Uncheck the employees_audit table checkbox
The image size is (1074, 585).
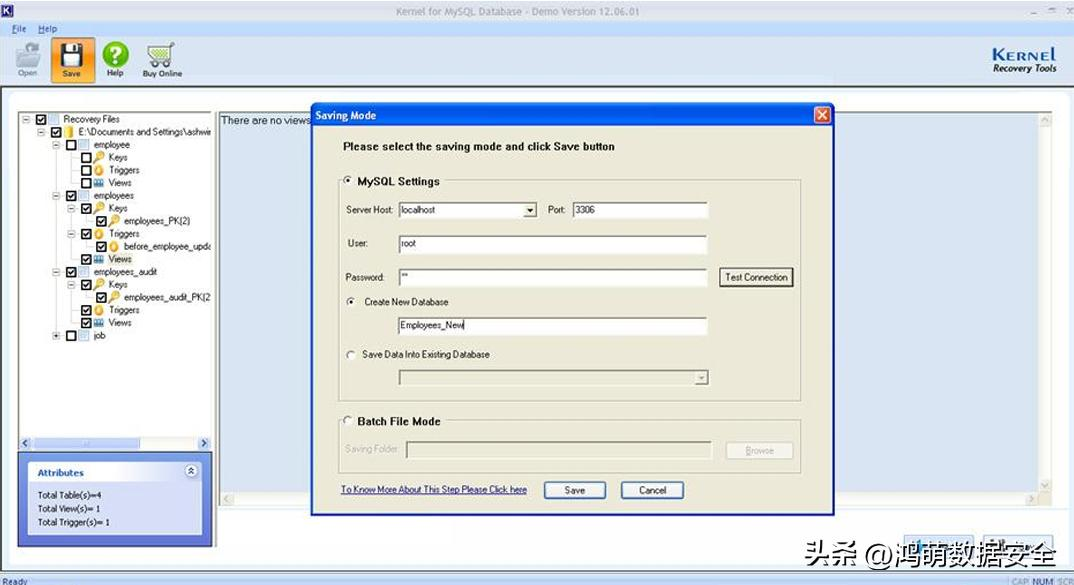(x=71, y=272)
